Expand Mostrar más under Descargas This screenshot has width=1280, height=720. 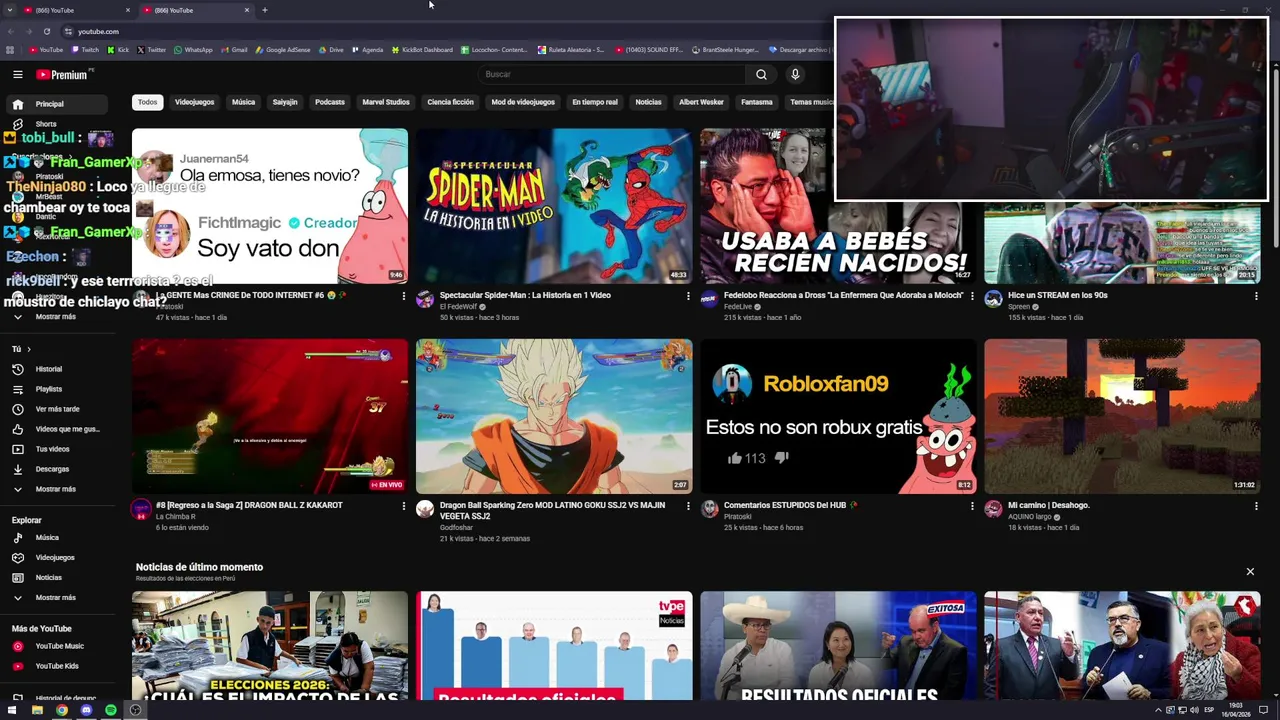pos(57,489)
